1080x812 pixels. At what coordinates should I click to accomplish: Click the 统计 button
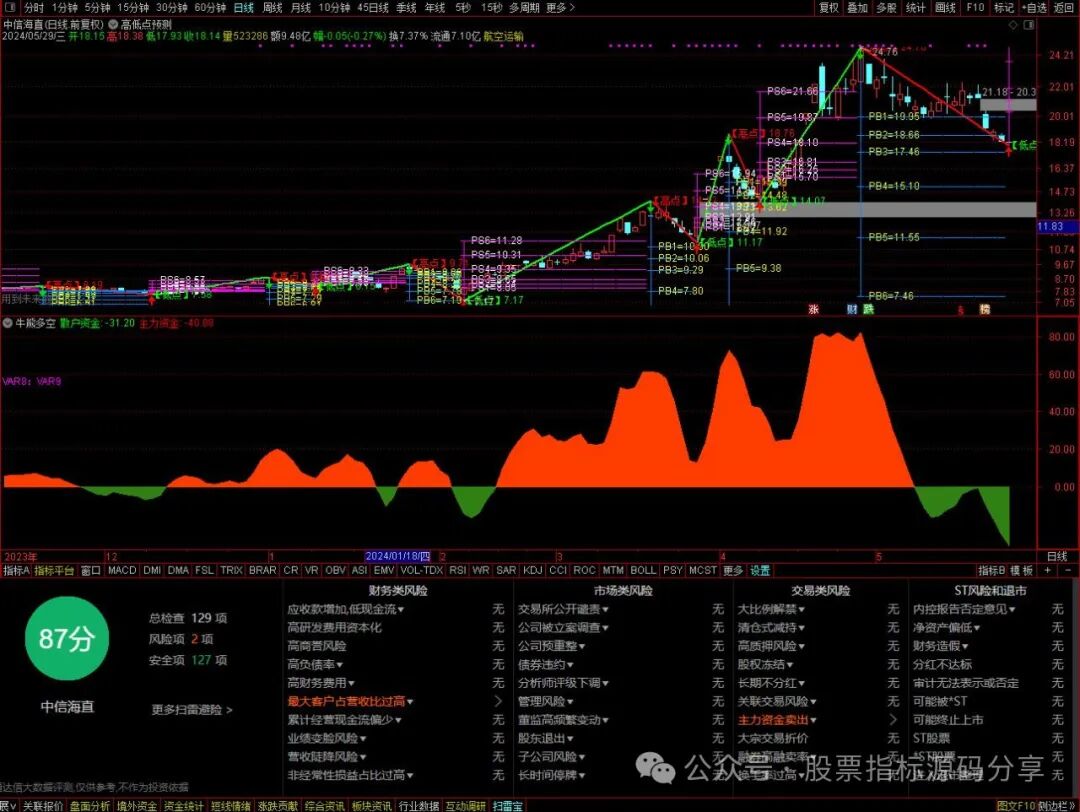coord(916,8)
